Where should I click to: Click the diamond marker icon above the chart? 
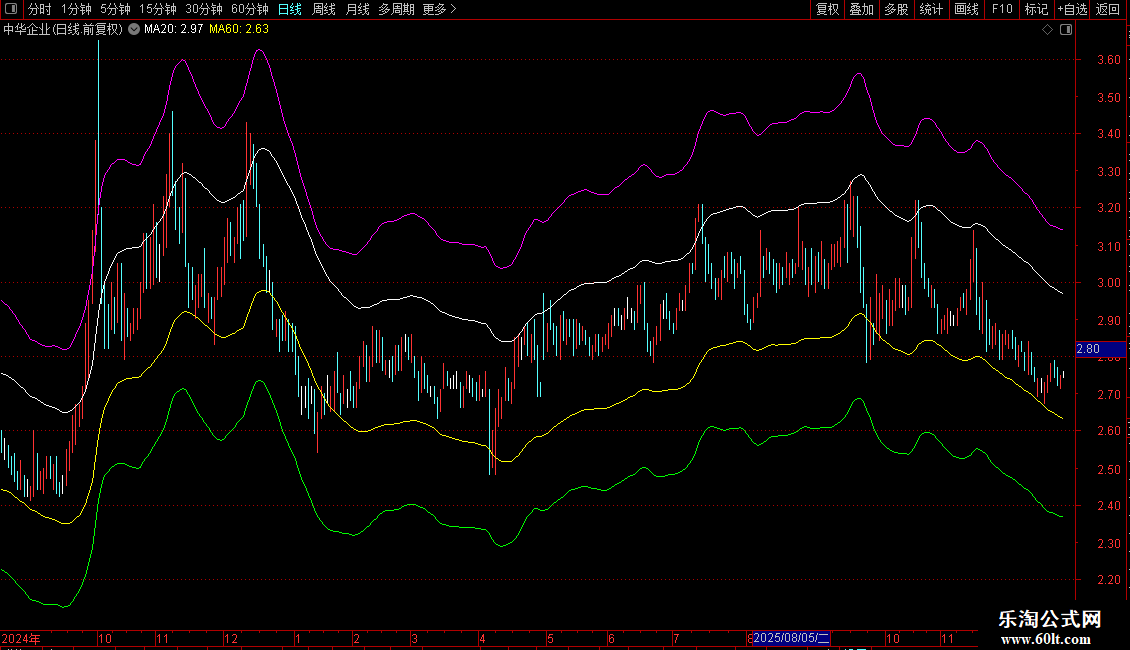point(1048,30)
